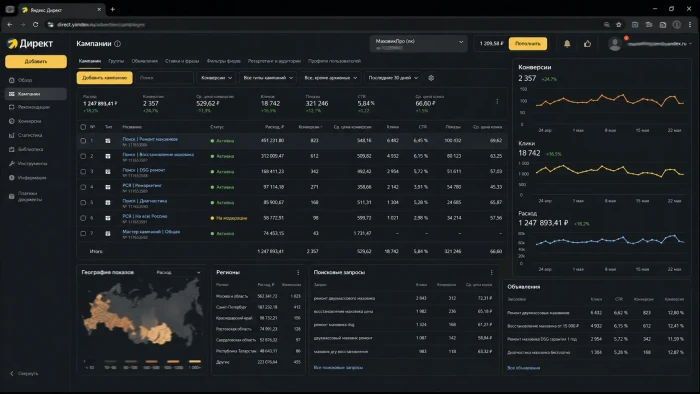
Task: Open table settings gear icon
Action: (431, 78)
